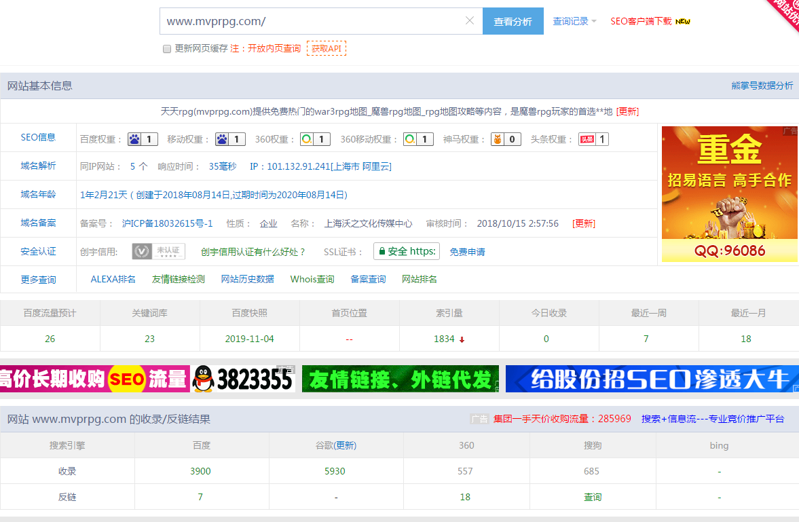Open the website history data link
The width and height of the screenshot is (799, 522).
coord(247,279)
